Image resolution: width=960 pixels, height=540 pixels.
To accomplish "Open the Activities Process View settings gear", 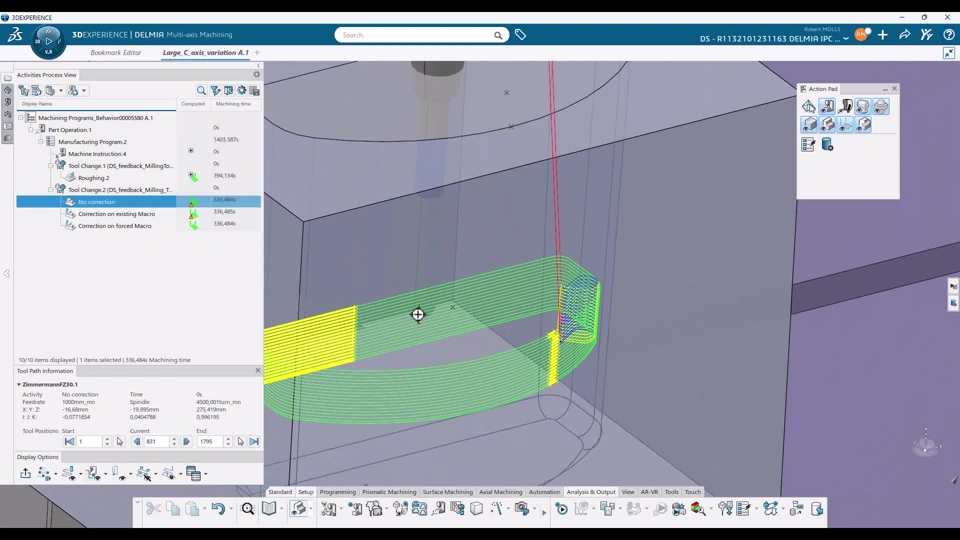I will [241, 90].
